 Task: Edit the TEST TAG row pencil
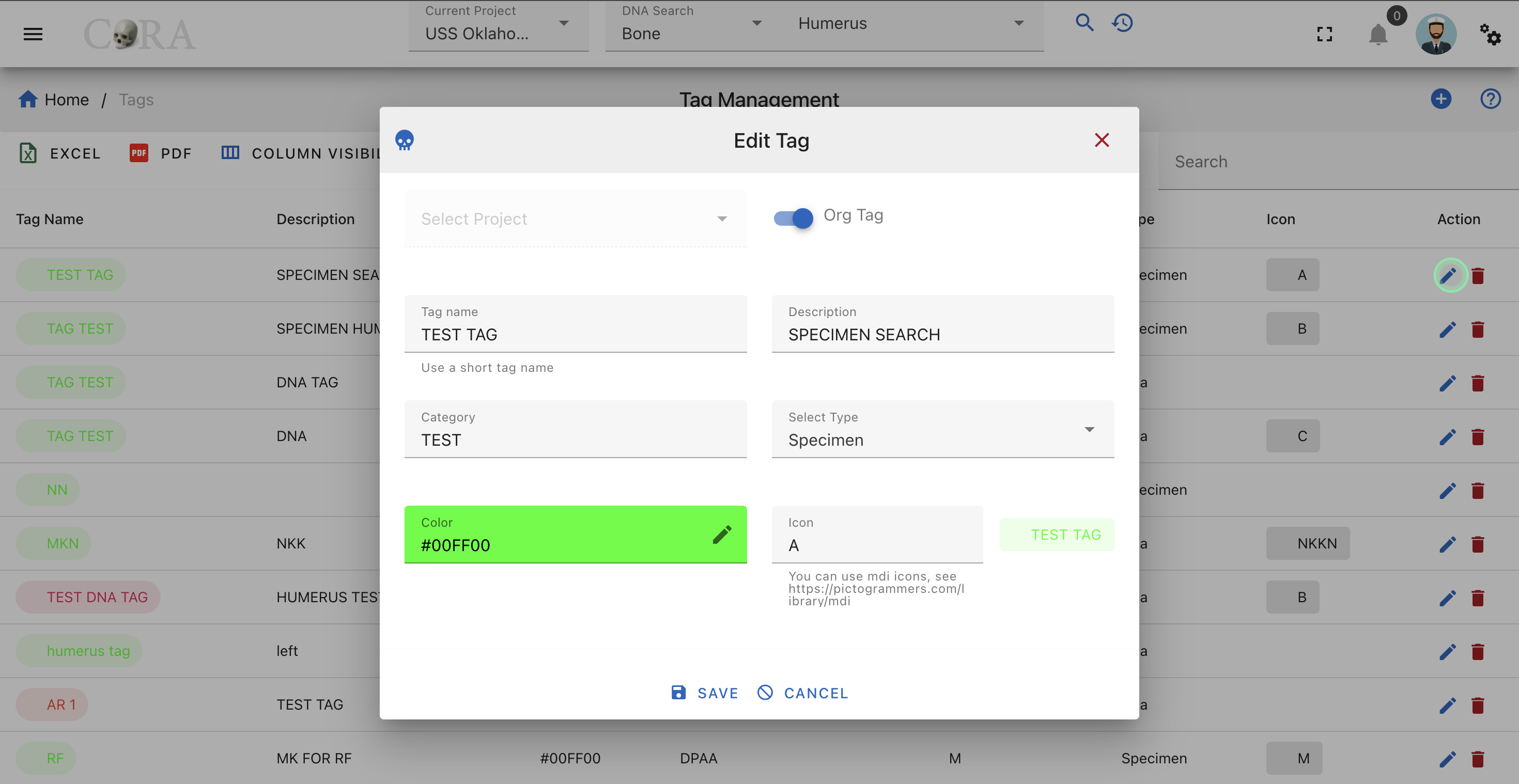click(x=1448, y=275)
